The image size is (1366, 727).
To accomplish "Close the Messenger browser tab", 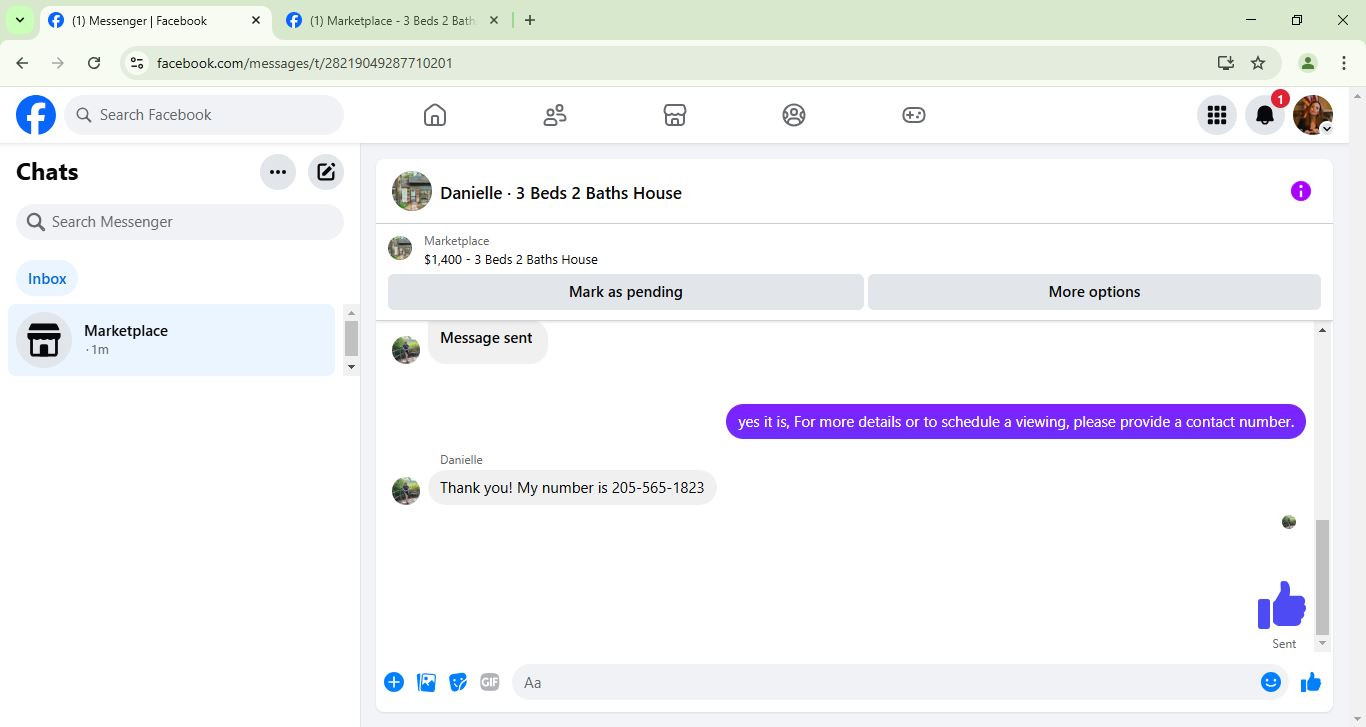I will coord(256,20).
